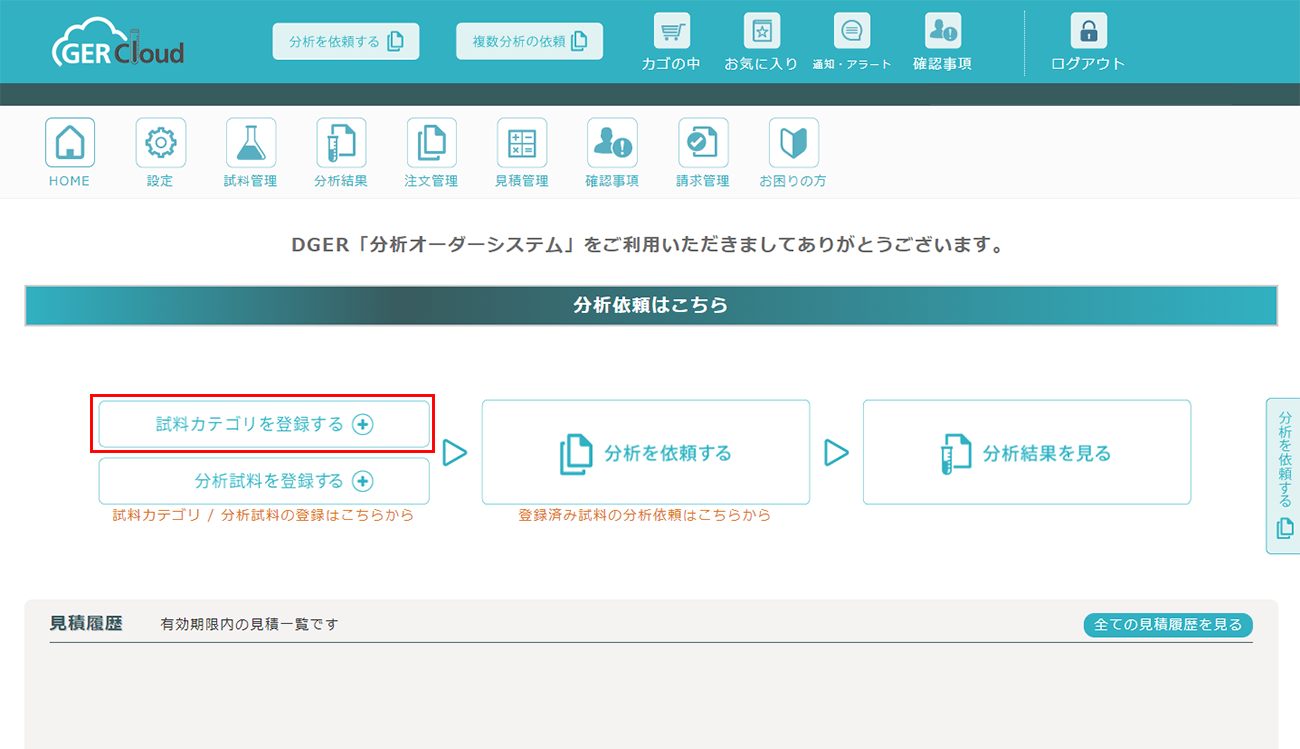Open お困りの方 beginner mark icon

[793, 142]
